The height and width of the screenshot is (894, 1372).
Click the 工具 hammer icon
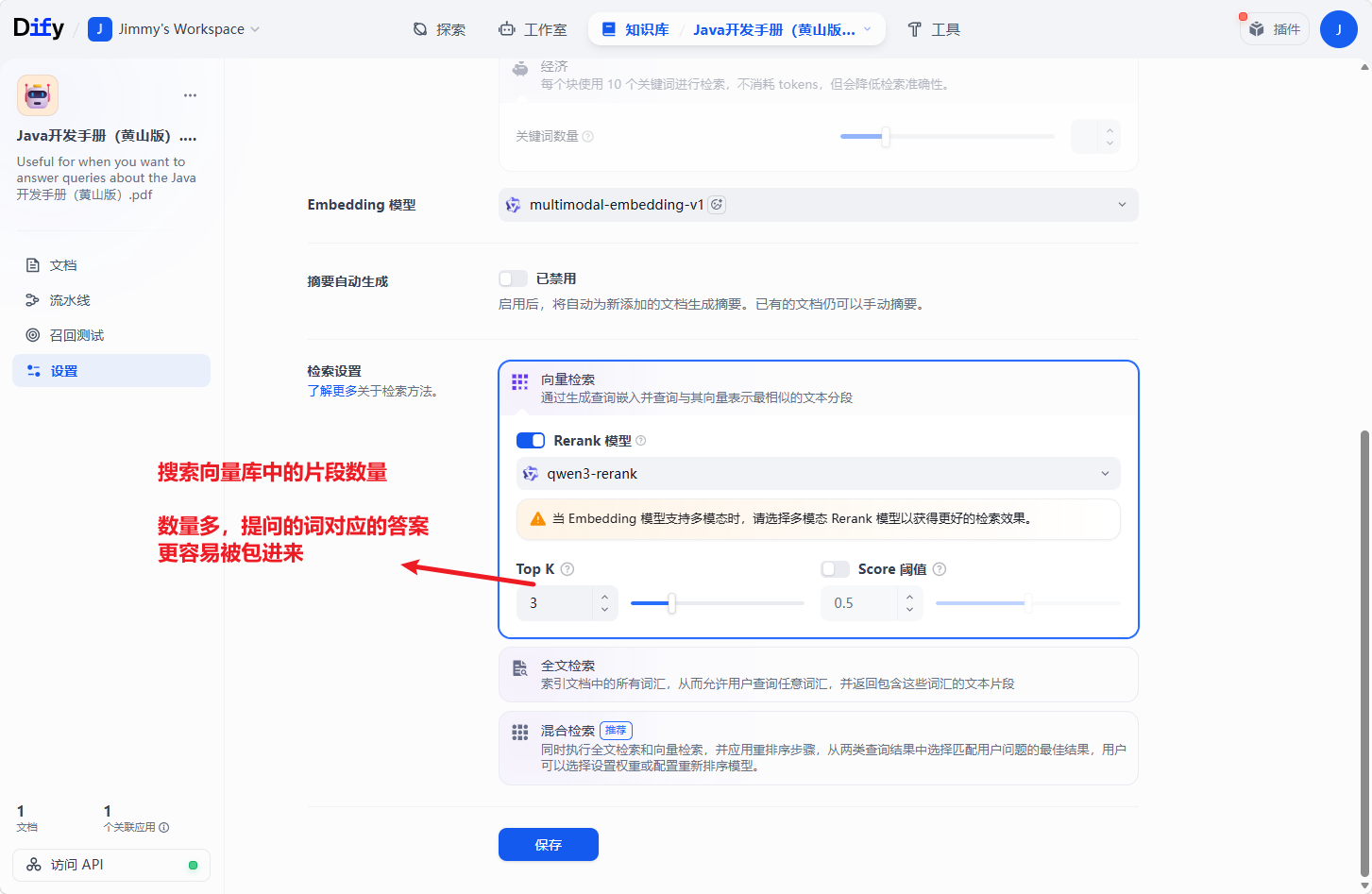pos(914,29)
